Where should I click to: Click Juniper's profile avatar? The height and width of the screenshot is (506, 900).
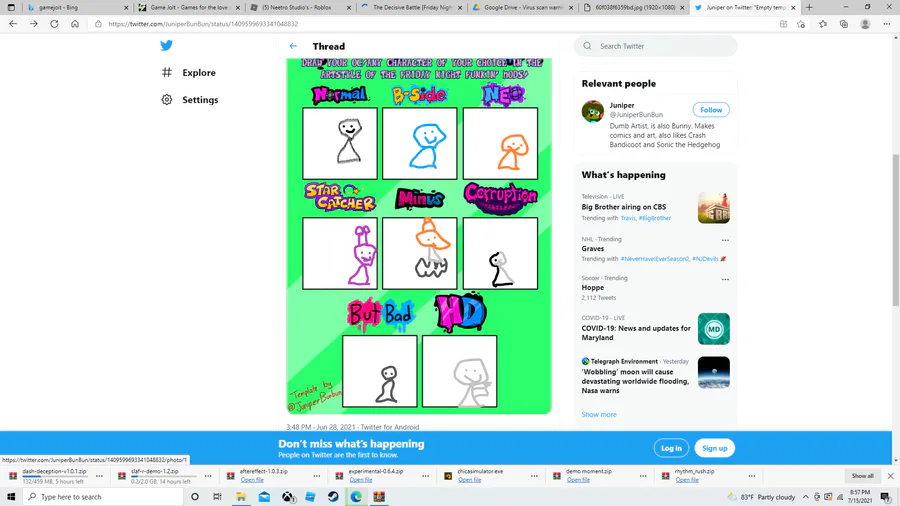[592, 111]
